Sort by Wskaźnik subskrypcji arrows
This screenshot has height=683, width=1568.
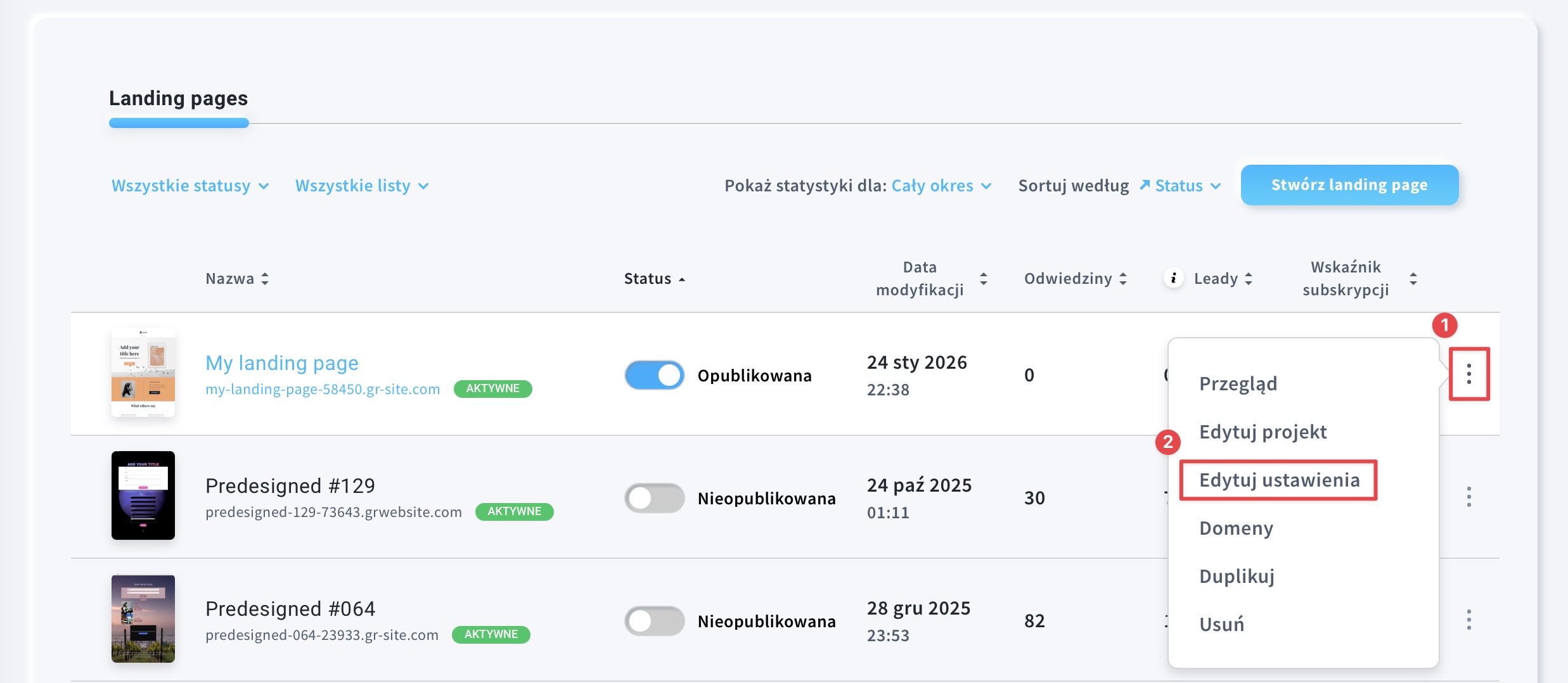point(1413,279)
